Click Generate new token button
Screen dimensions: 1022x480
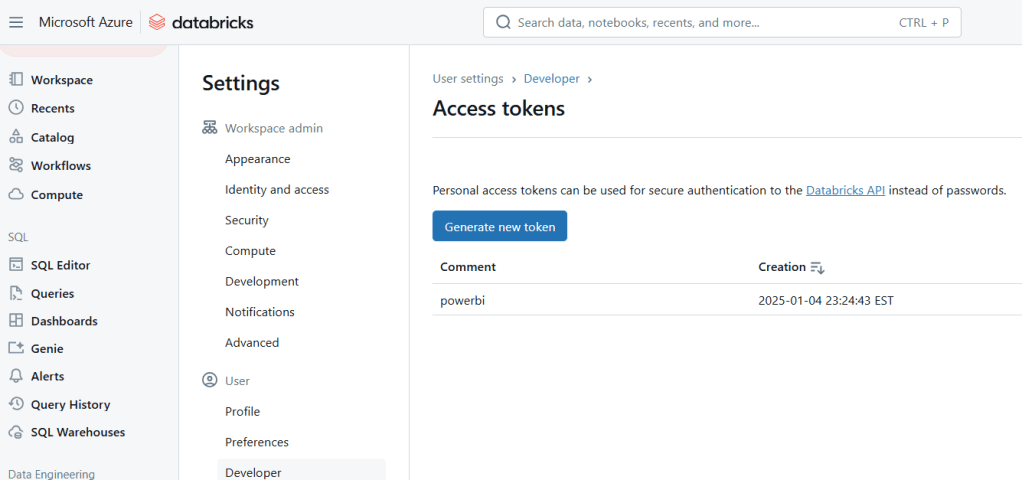(499, 227)
